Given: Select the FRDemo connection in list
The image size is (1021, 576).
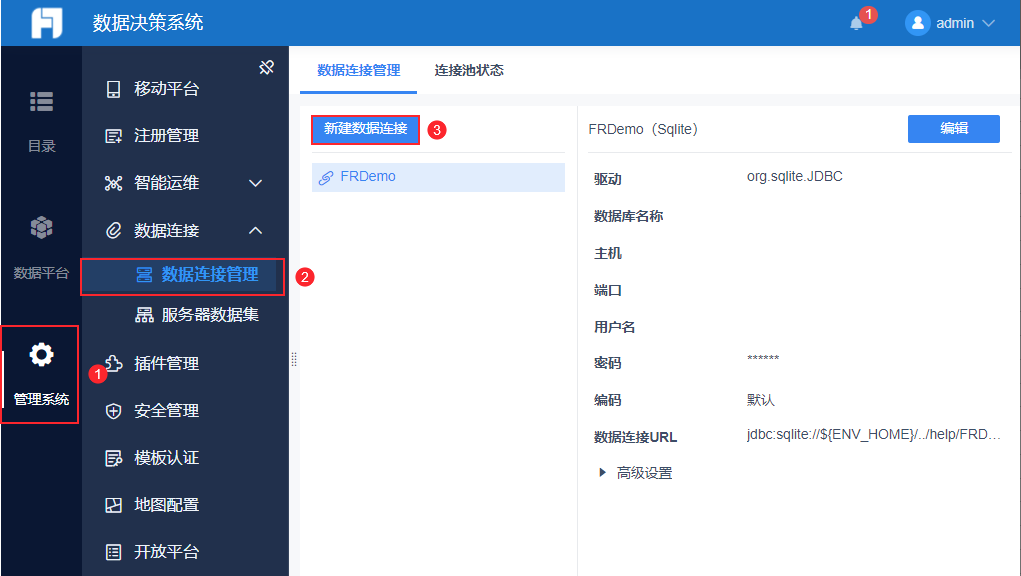Looking at the screenshot, I should (438, 177).
